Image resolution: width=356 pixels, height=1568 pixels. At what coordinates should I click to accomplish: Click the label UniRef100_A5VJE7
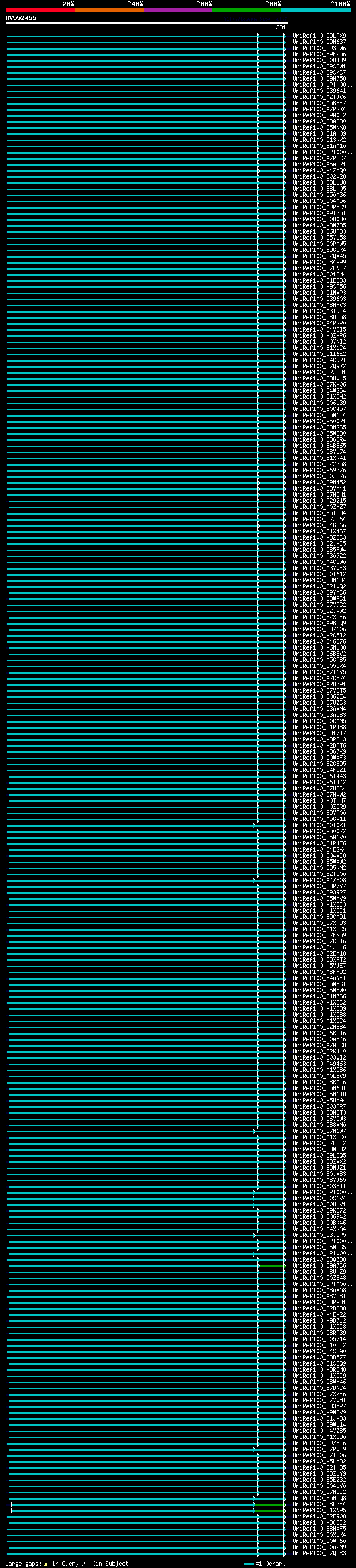319,966
